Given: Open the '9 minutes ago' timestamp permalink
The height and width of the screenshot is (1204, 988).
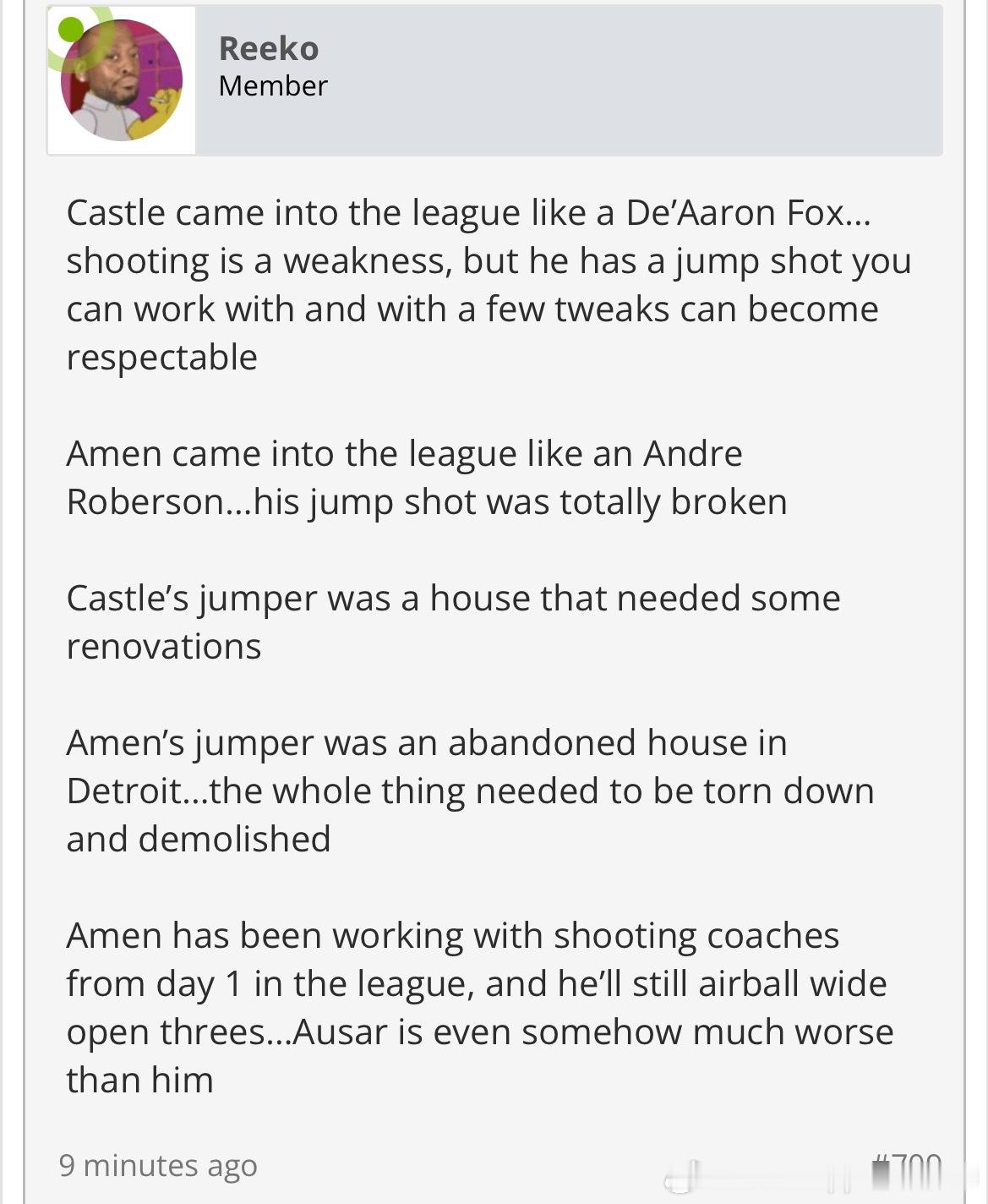Looking at the screenshot, I should point(158,1165).
